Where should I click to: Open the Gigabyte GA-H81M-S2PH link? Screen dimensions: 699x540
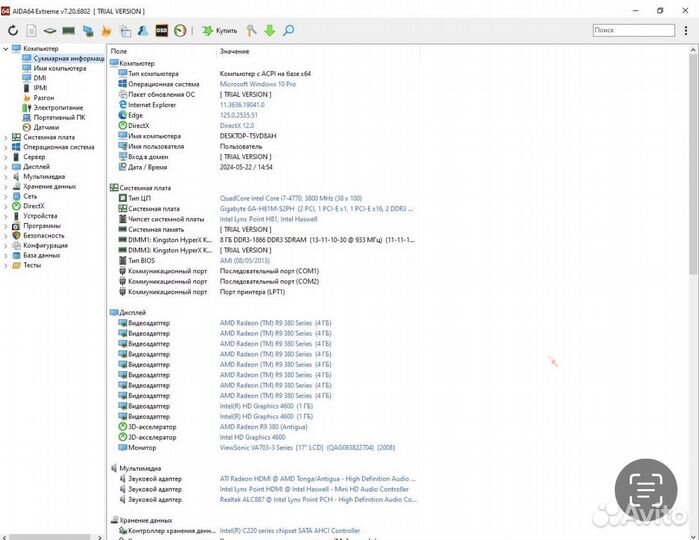[x=316, y=209]
